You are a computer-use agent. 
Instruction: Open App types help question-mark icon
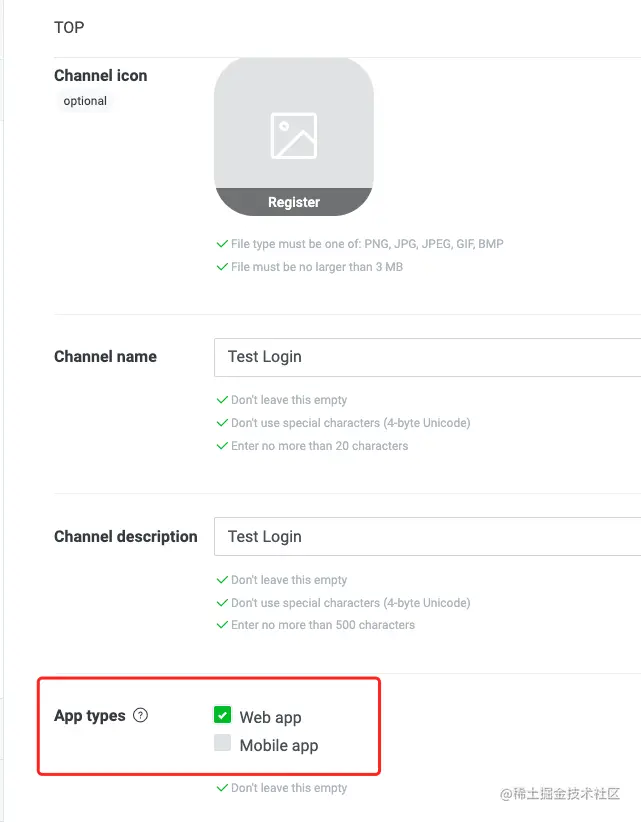(140, 715)
